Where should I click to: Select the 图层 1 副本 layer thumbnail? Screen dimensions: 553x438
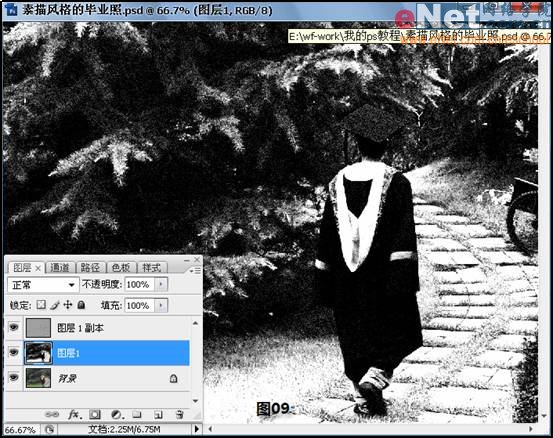(x=38, y=328)
